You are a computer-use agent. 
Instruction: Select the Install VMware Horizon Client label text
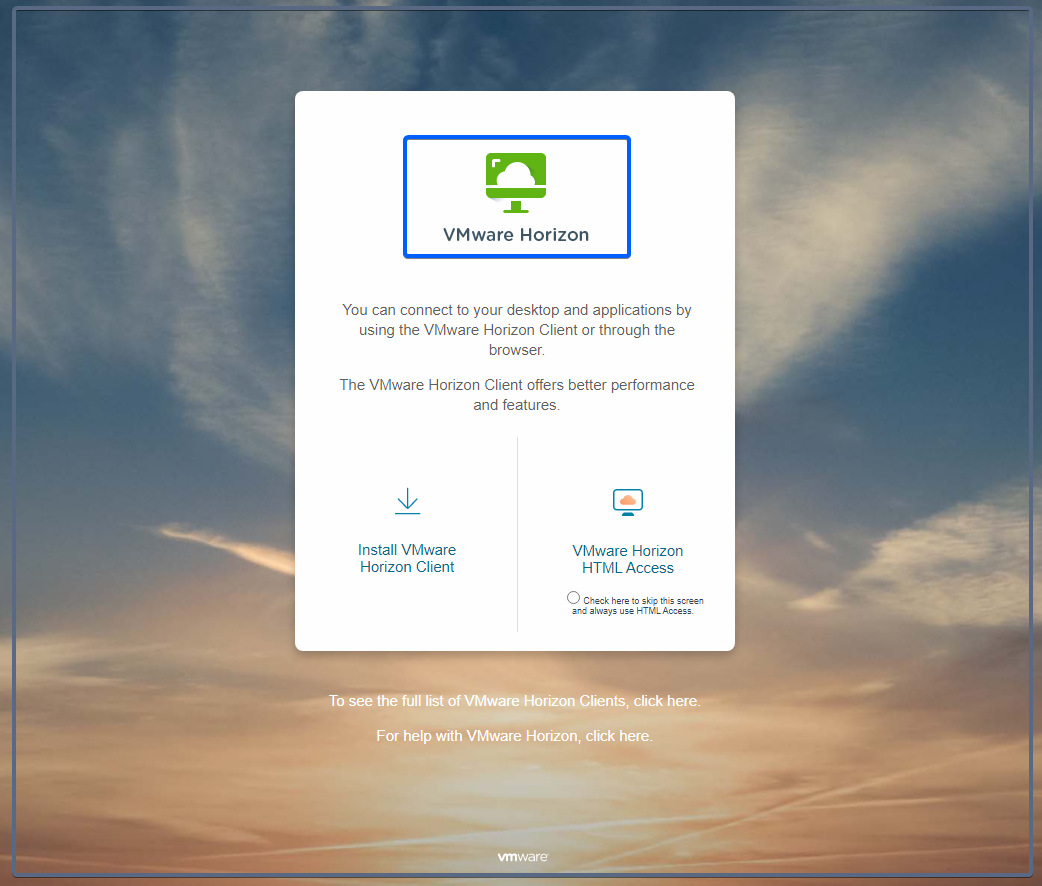[407, 558]
